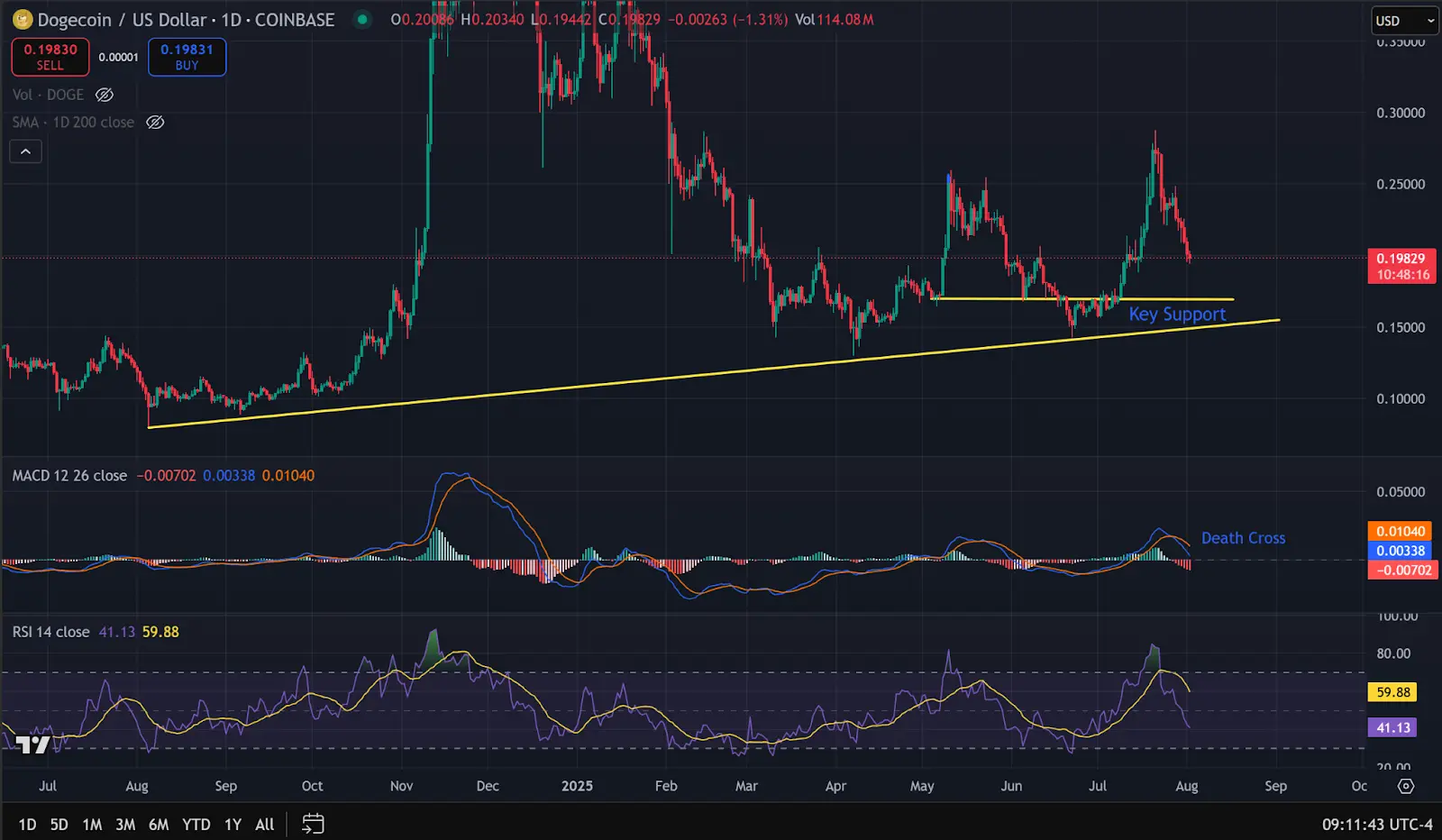Select the 6M time range
This screenshot has width=1442, height=840.
pyautogui.click(x=159, y=824)
